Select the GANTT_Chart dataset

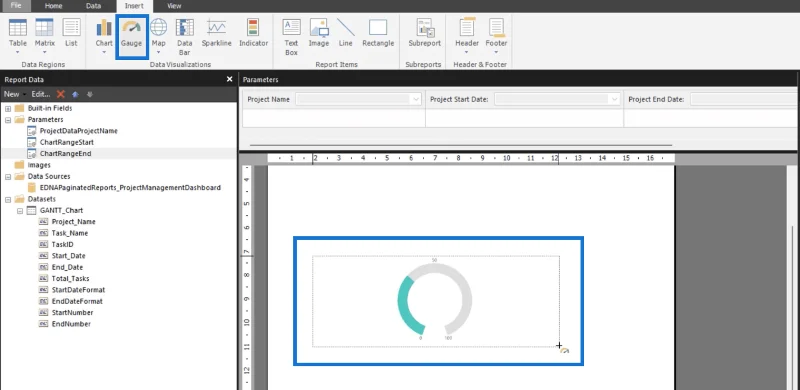61,210
